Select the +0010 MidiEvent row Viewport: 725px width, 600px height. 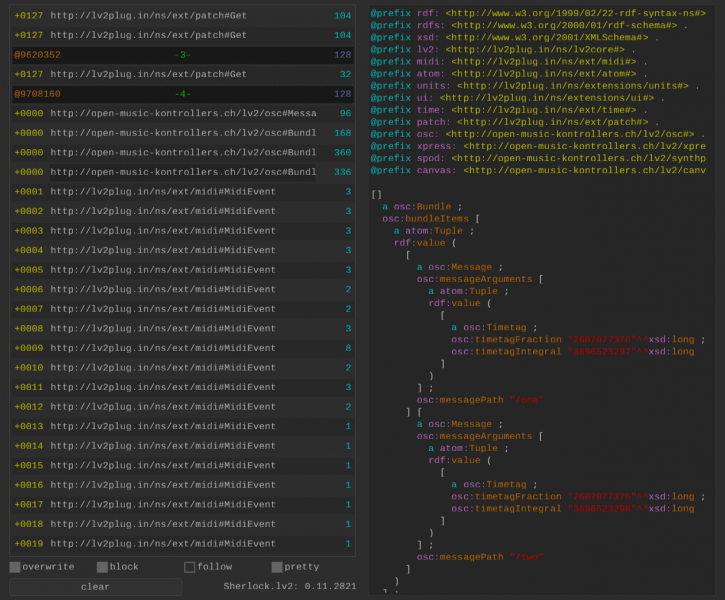[182, 367]
